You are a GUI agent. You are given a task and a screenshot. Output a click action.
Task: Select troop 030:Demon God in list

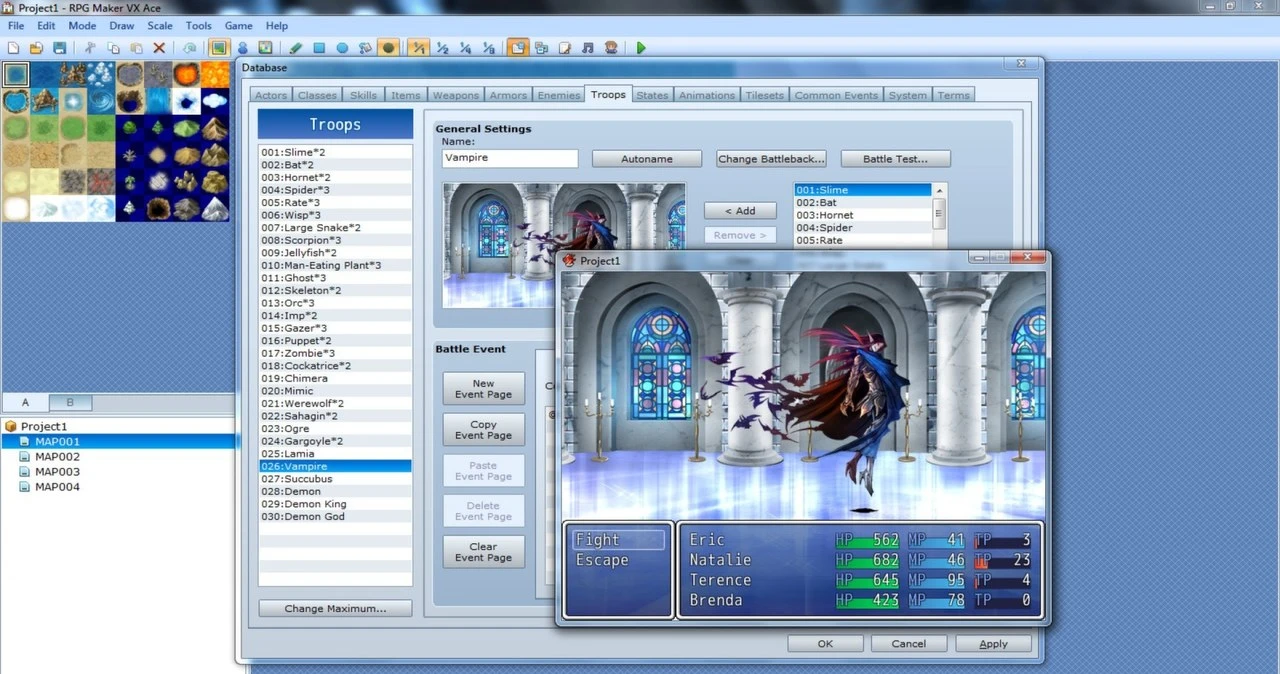(335, 516)
